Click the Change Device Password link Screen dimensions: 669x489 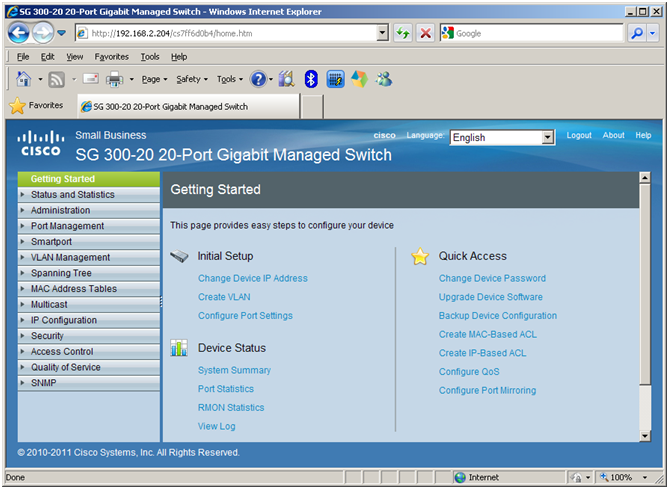(x=492, y=279)
